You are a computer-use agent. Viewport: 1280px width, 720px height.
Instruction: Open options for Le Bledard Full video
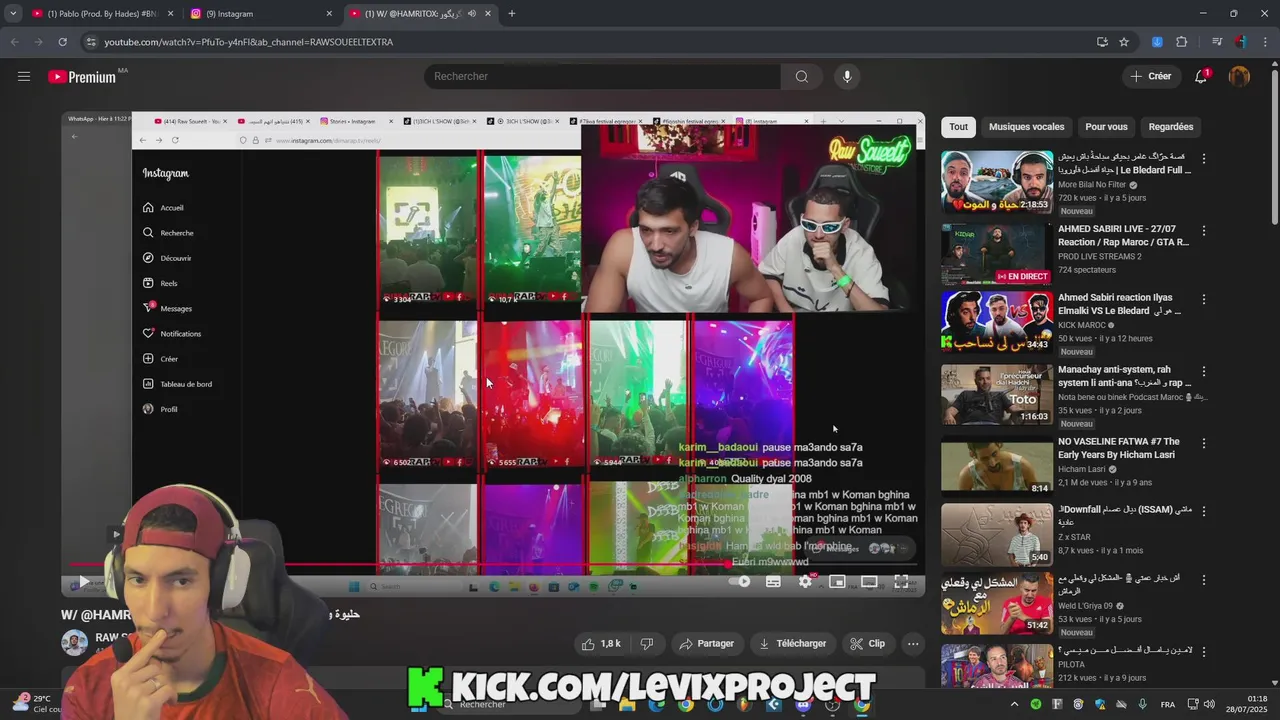tap(1203, 158)
